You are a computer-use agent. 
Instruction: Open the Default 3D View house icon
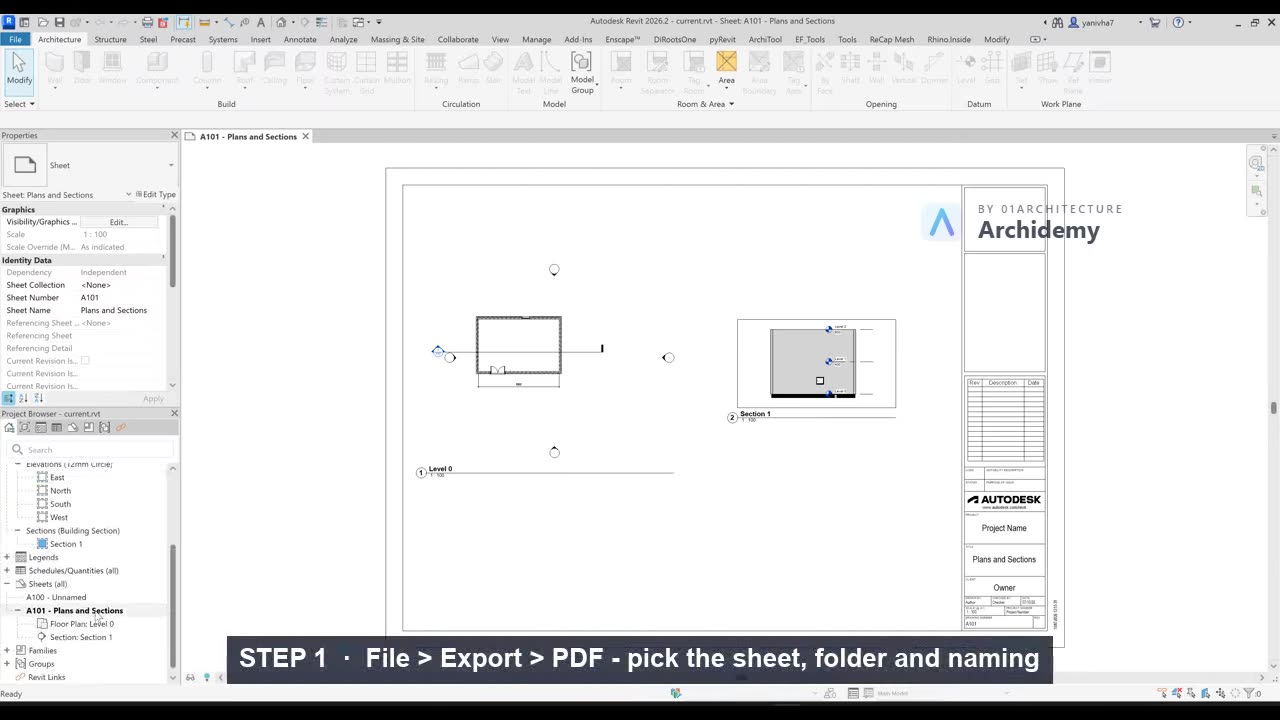281,22
